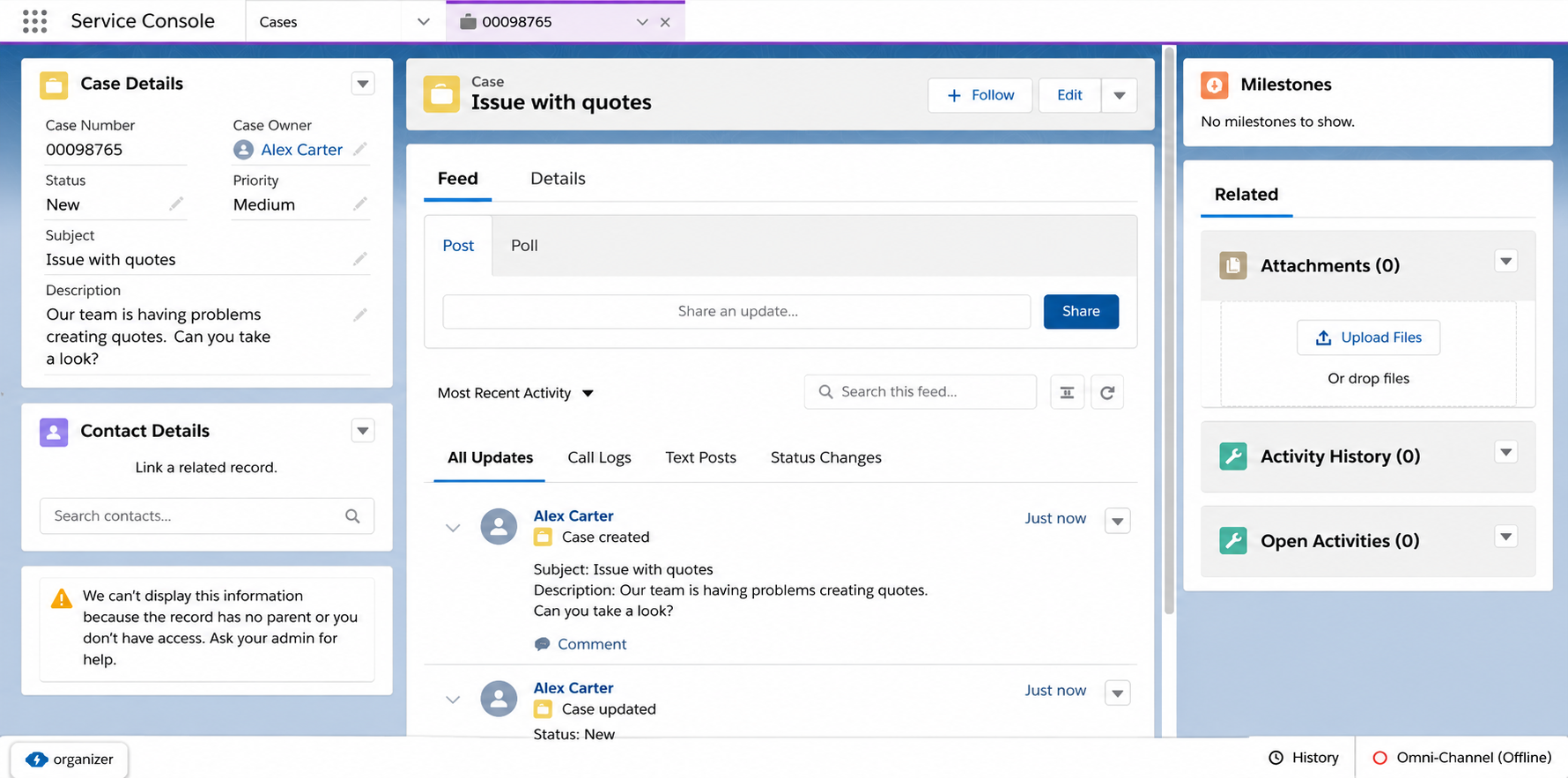The image size is (1568, 778).
Task: Click the Open Activities wrench icon
Action: [1233, 540]
